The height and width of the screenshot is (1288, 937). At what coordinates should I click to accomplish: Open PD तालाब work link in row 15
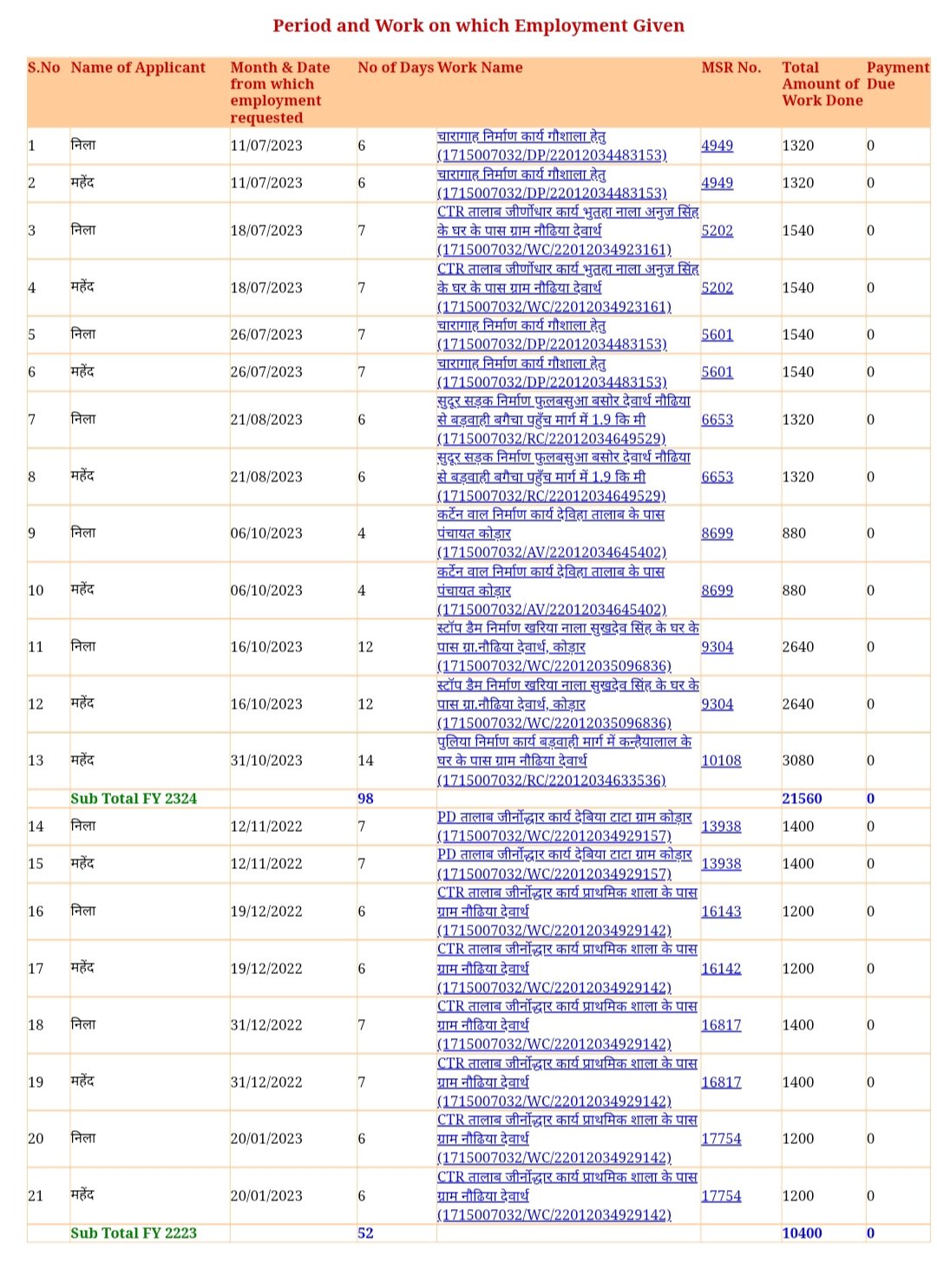[x=564, y=864]
